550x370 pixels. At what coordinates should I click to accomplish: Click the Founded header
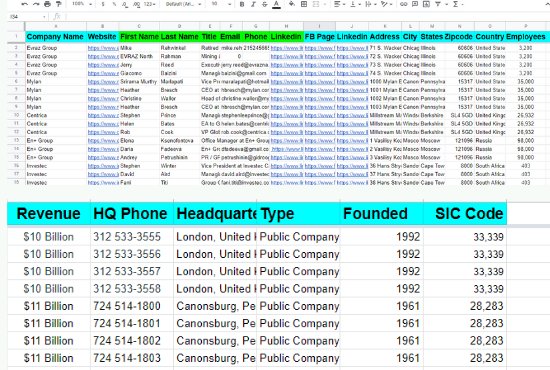tap(382, 214)
